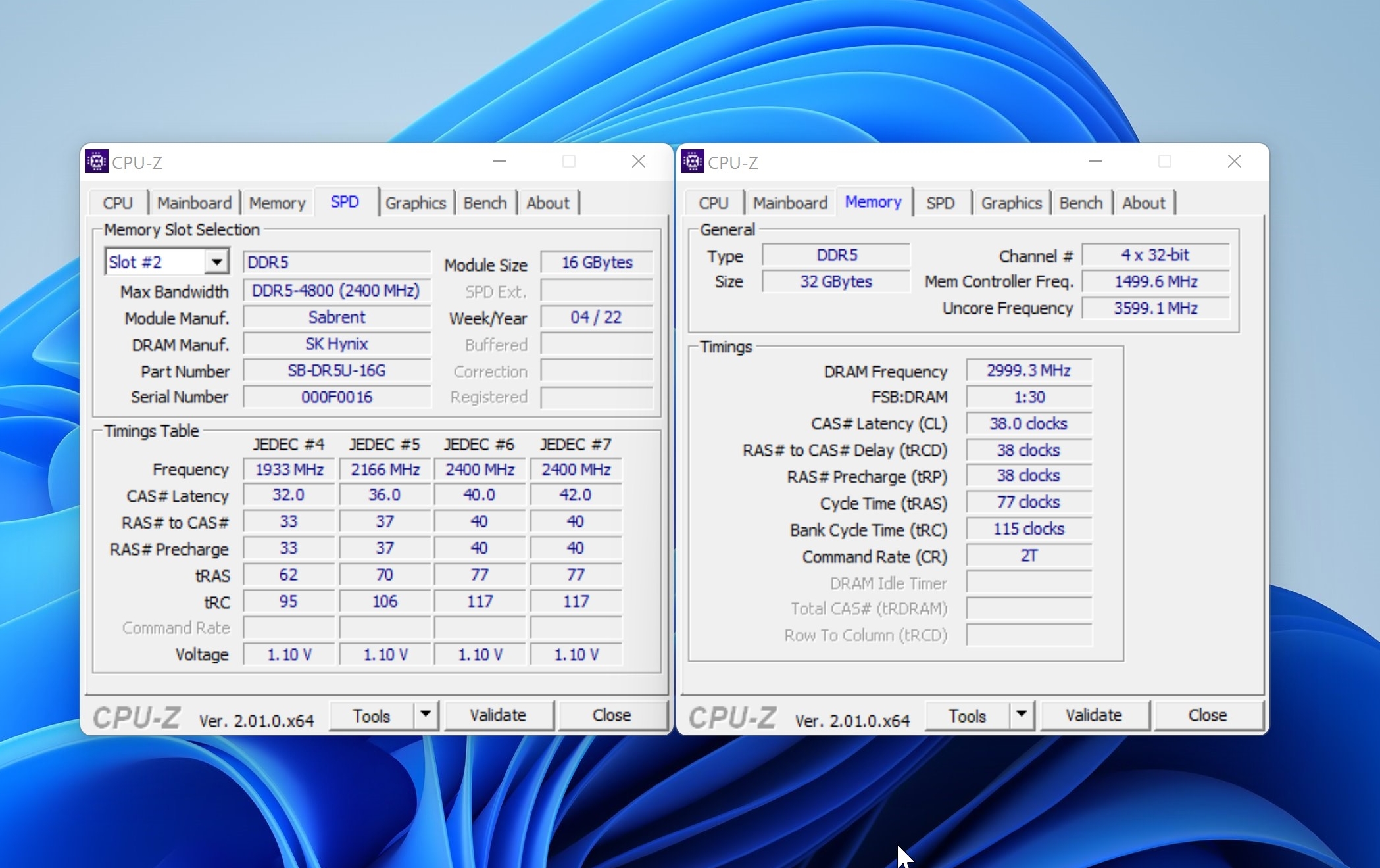
Task: Click 4 x 32-bit Channel # value
Action: tap(1156, 255)
